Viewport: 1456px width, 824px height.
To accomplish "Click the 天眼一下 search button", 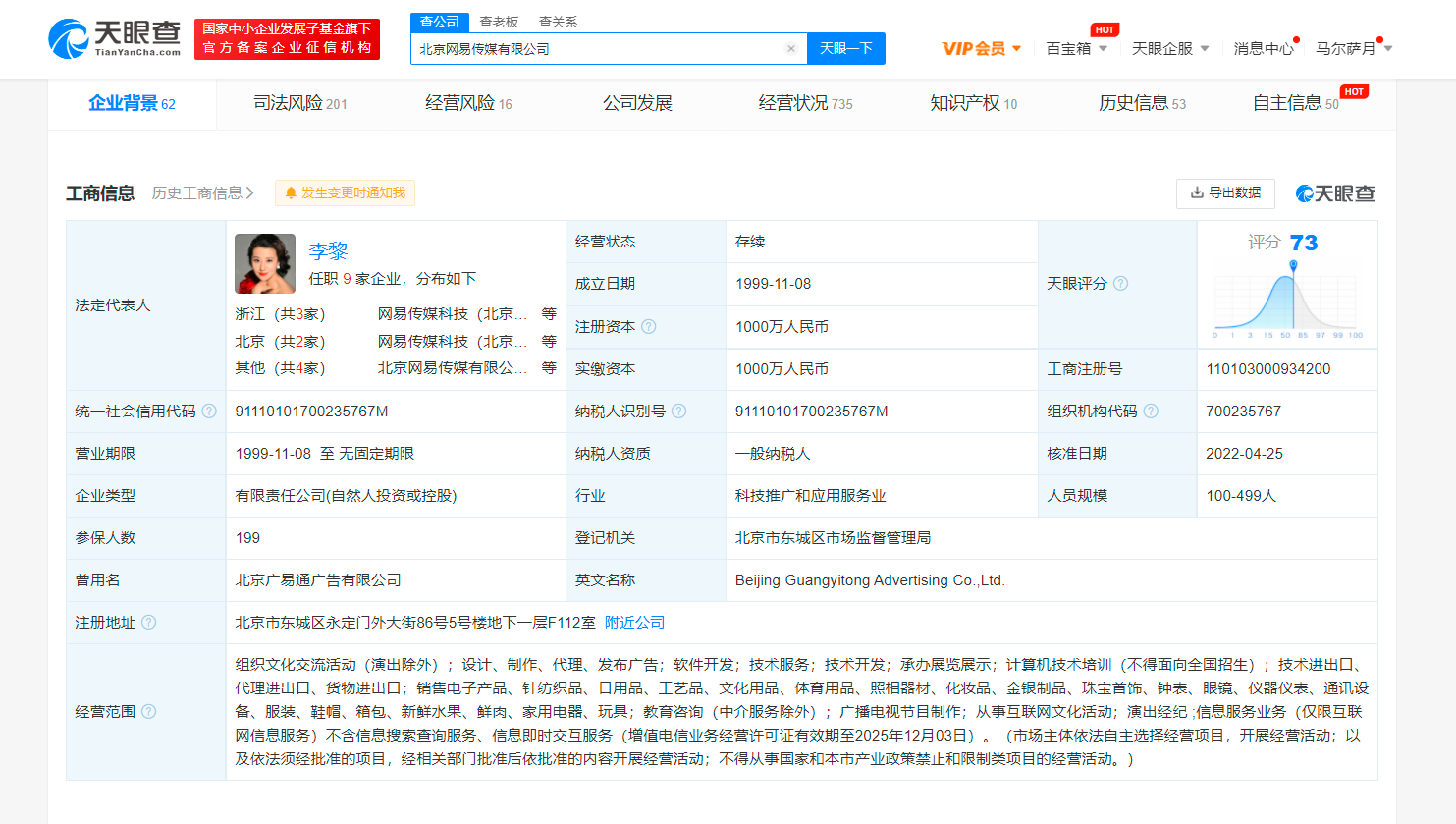I will tap(846, 48).
